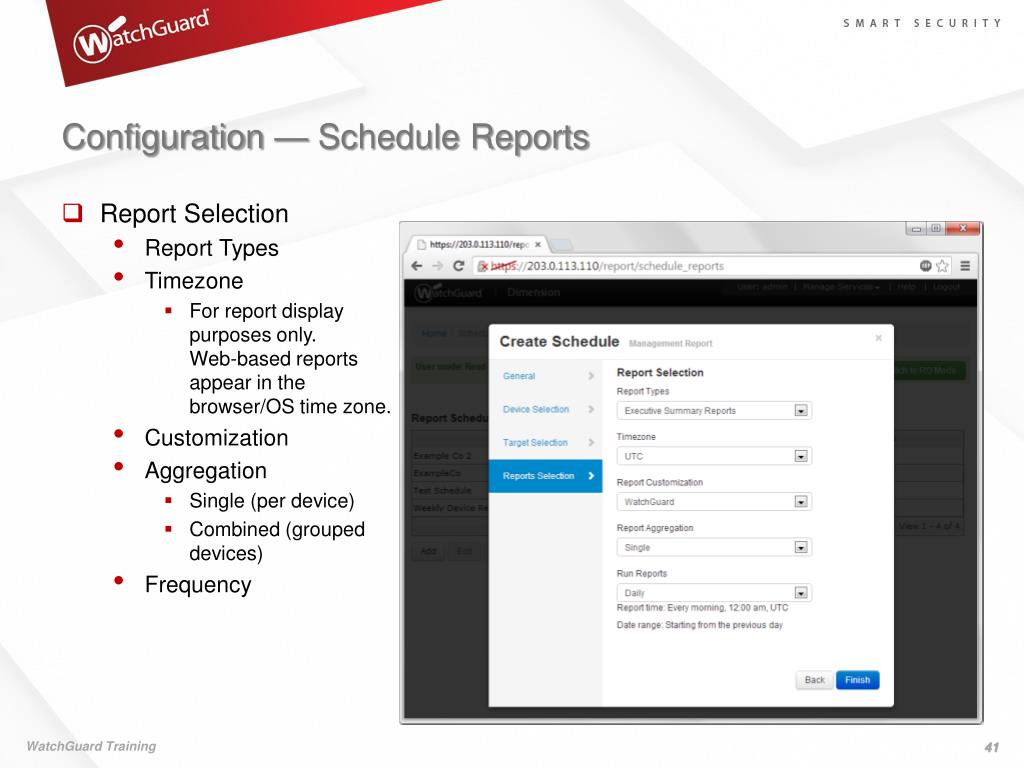Click the dimmed Add button
The image size is (1024, 768).
point(428,551)
